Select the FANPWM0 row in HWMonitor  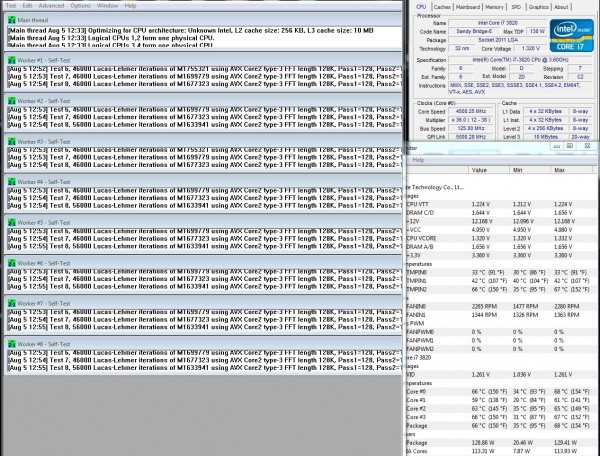501,332
